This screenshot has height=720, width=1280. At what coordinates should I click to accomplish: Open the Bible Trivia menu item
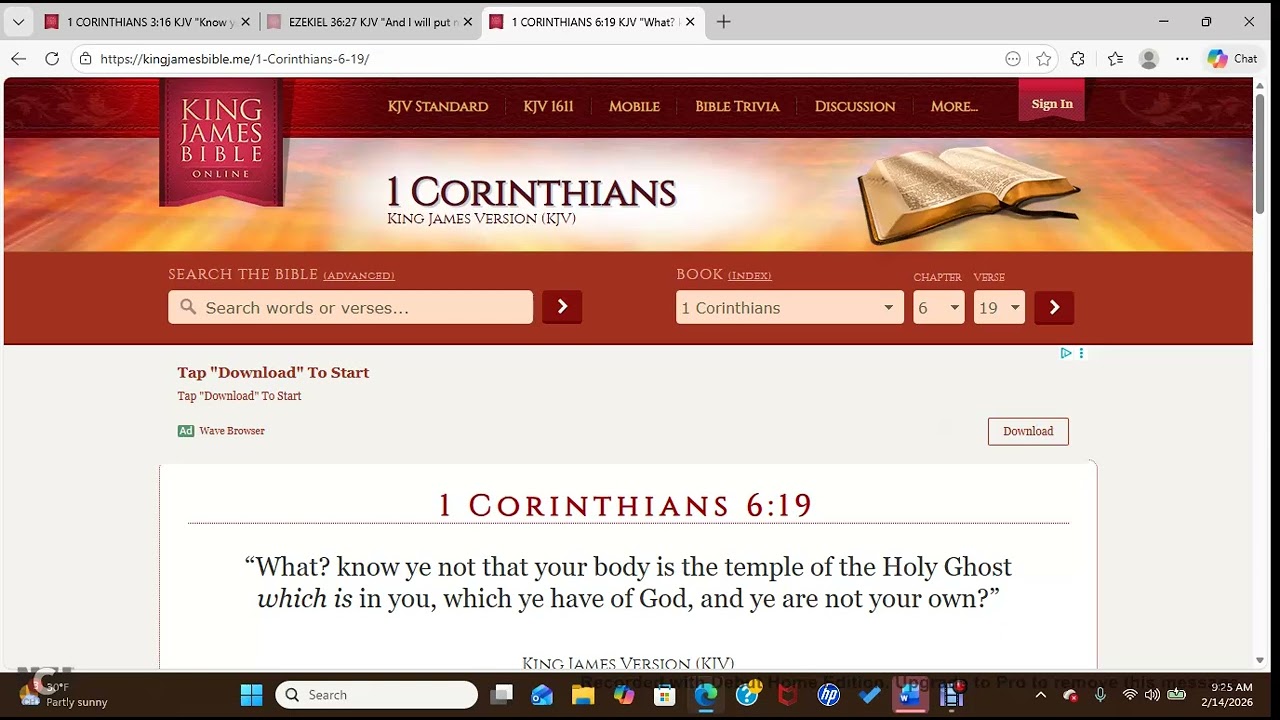737,106
